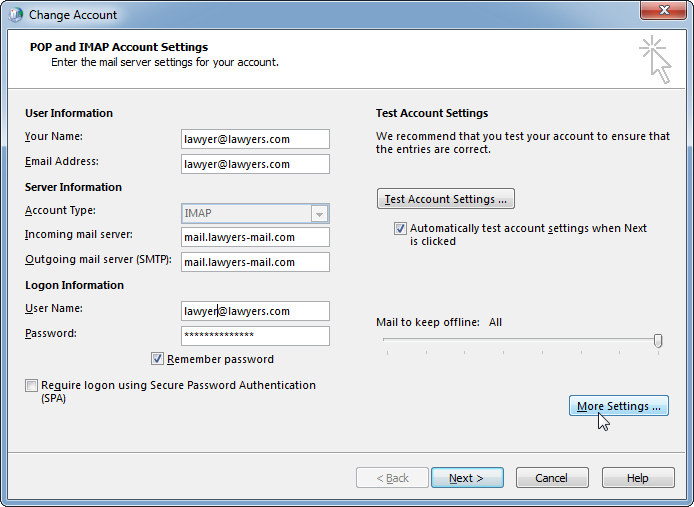The height and width of the screenshot is (507, 694).
Task: Open More Settings dialog
Action: tap(618, 406)
